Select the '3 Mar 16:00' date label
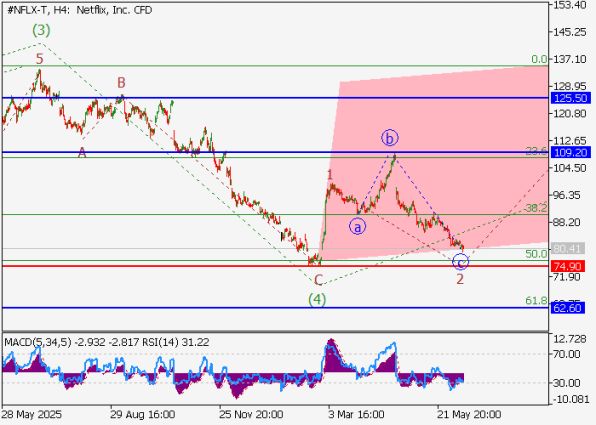Screen dimensions: 596x425 click(x=357, y=414)
